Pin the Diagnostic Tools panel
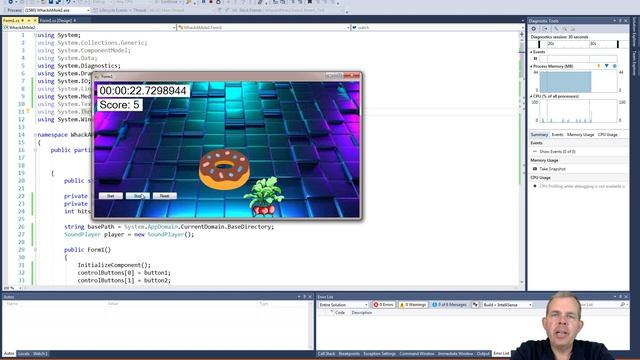The width and height of the screenshot is (640, 360). [620, 20]
